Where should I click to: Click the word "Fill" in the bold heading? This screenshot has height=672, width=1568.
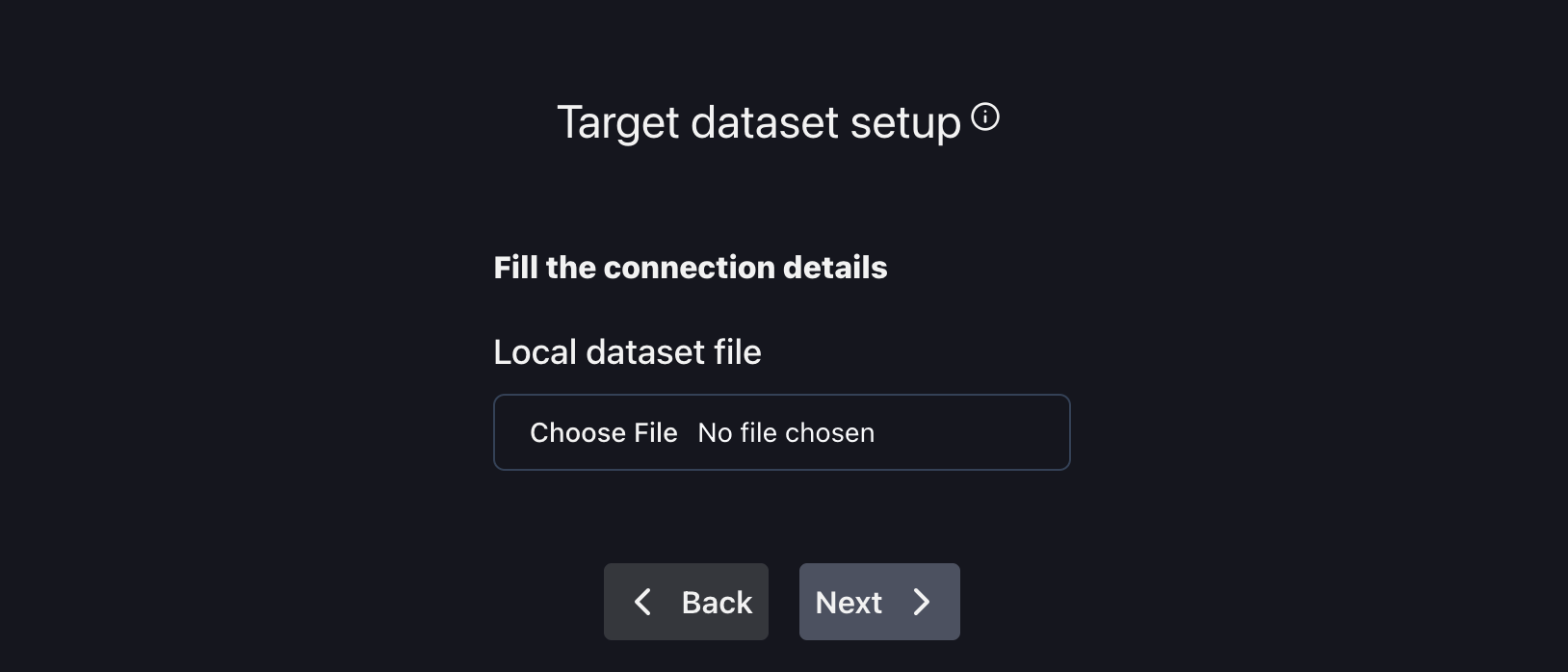tap(515, 268)
